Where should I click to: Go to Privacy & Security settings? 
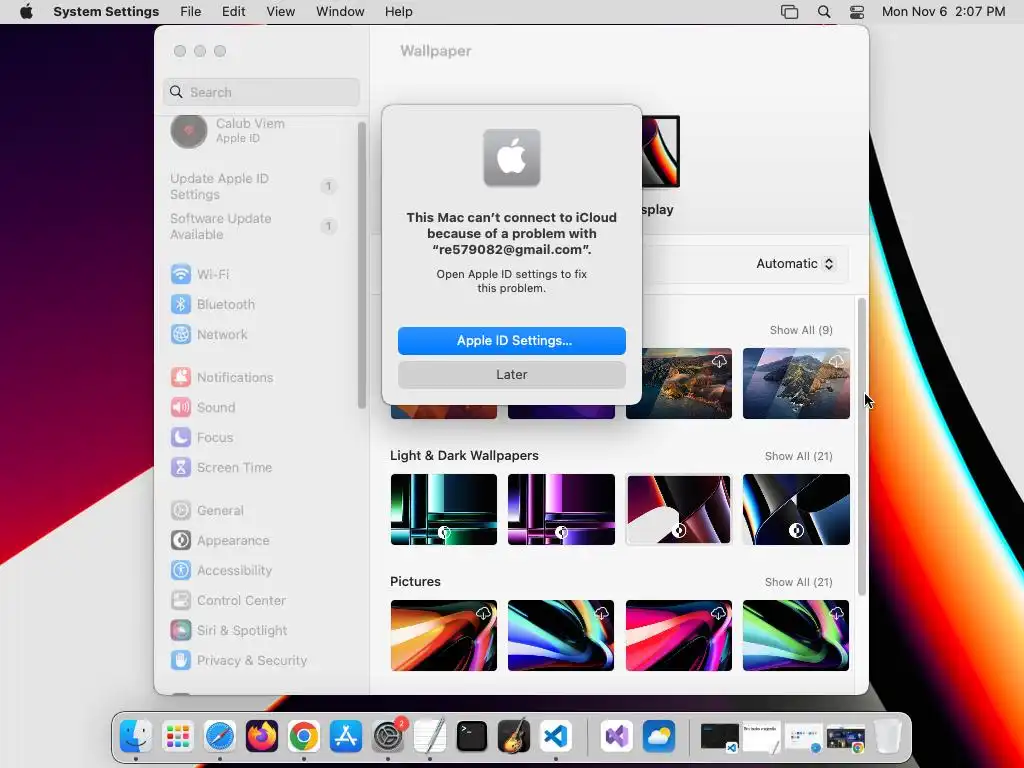click(x=238, y=661)
